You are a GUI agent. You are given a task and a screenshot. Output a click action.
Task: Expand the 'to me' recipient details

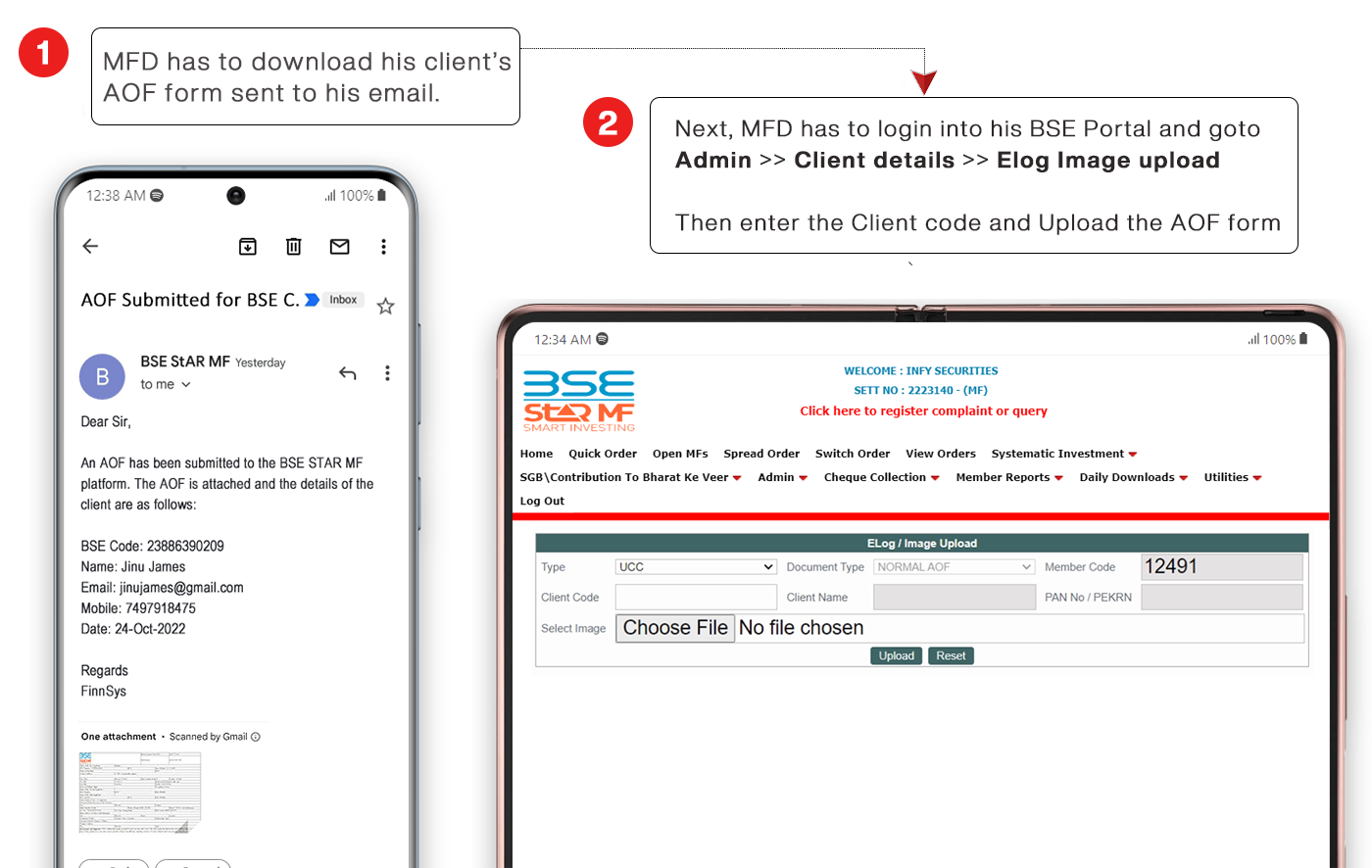[165, 384]
